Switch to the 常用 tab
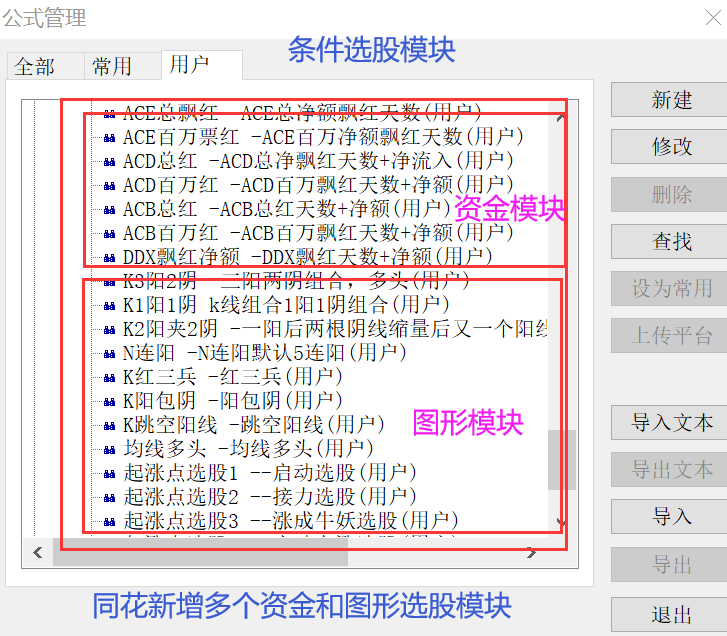Screen dimensions: 727x636 pos(123,66)
